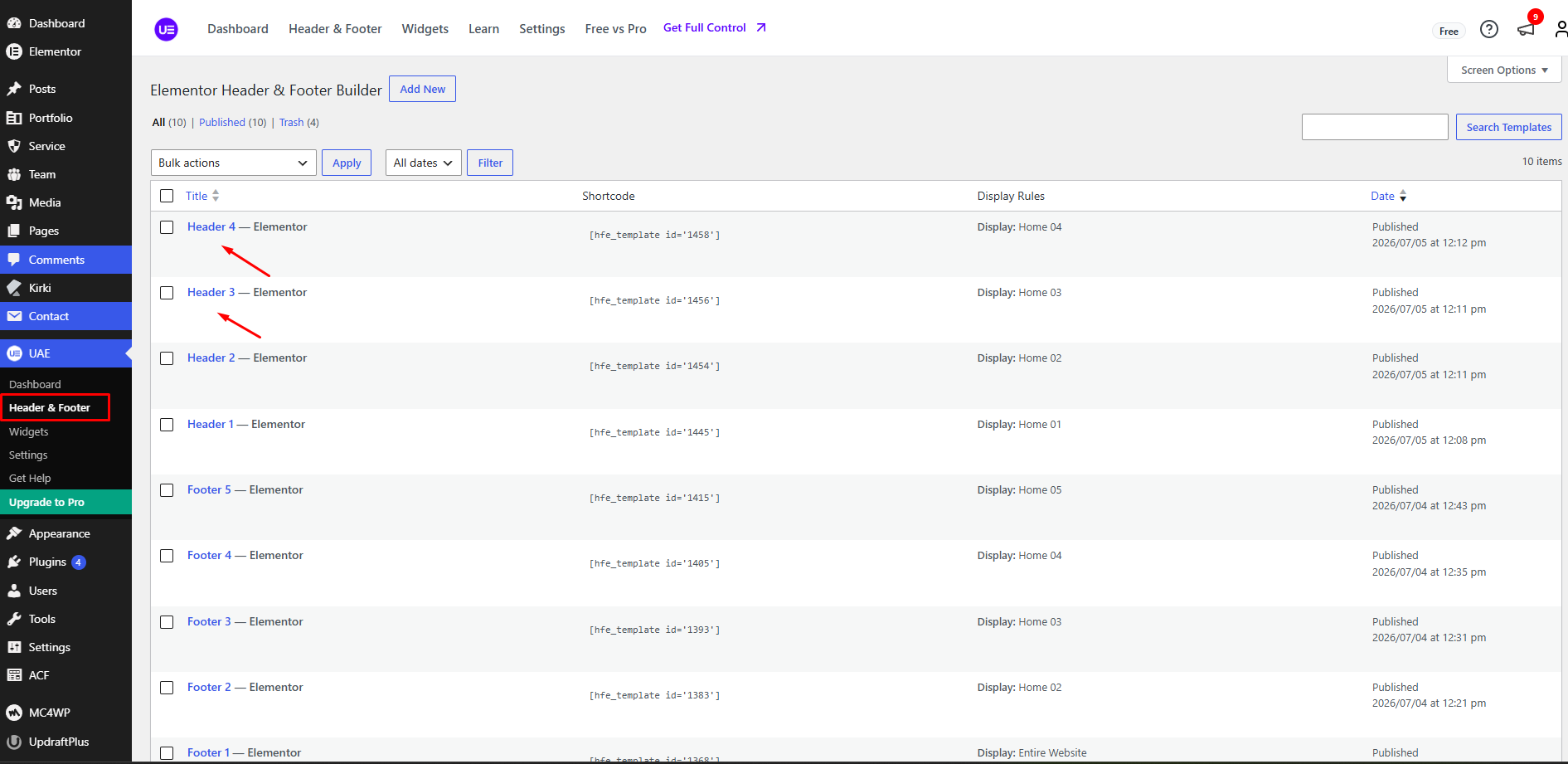
Task: Check the Footer 3 row checkbox
Action: [x=167, y=622]
